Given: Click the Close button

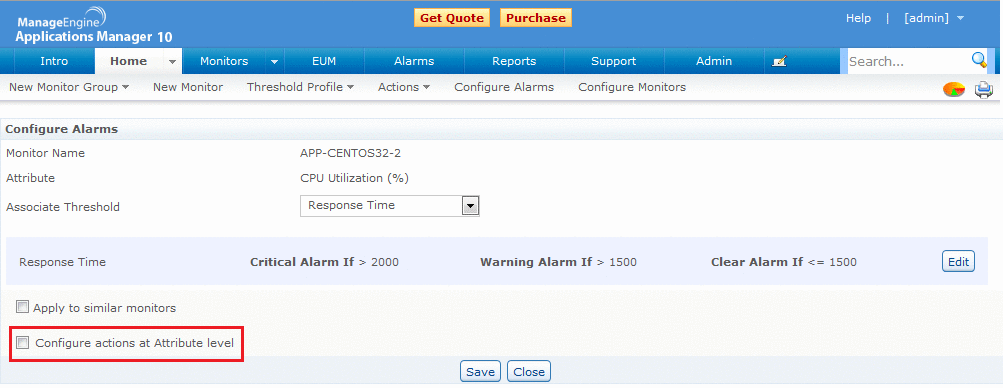Looking at the screenshot, I should click(529, 371).
